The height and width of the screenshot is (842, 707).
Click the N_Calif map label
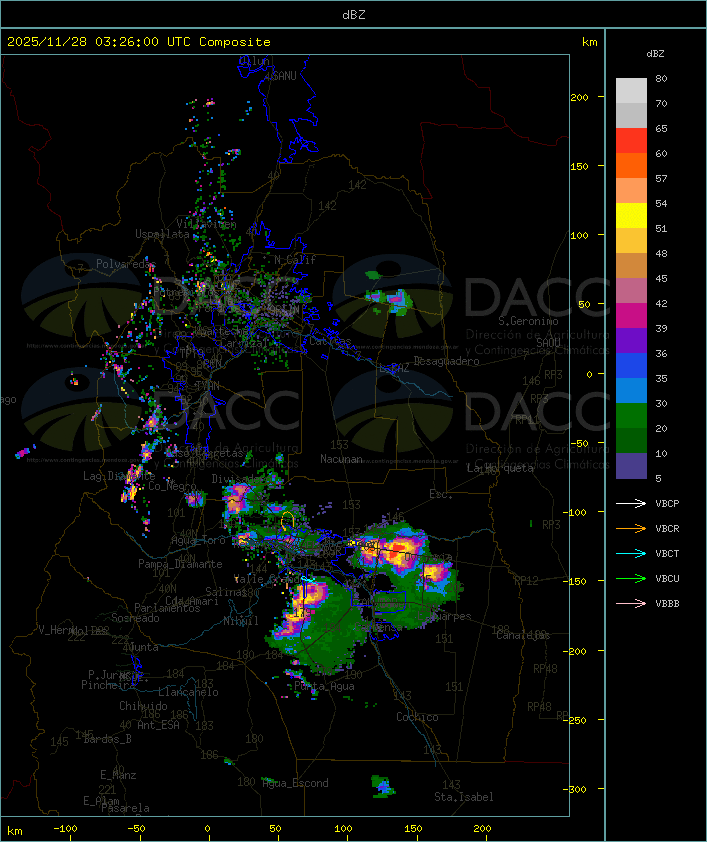click(295, 260)
